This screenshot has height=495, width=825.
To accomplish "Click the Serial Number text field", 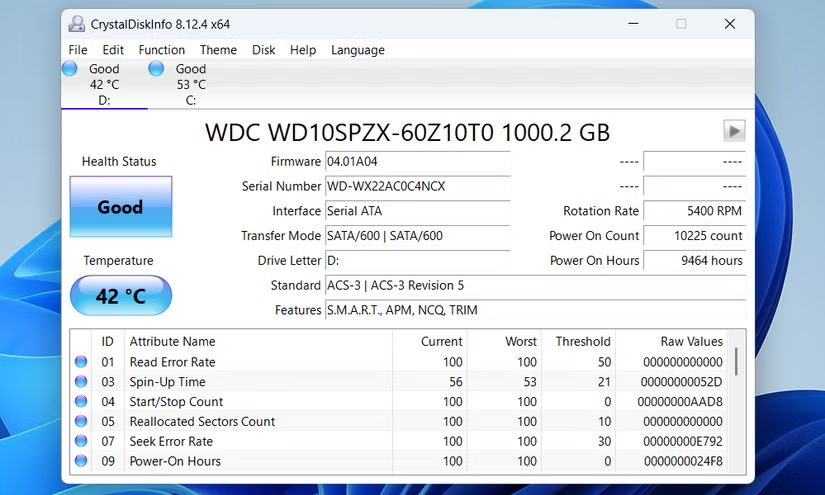I will coord(417,186).
